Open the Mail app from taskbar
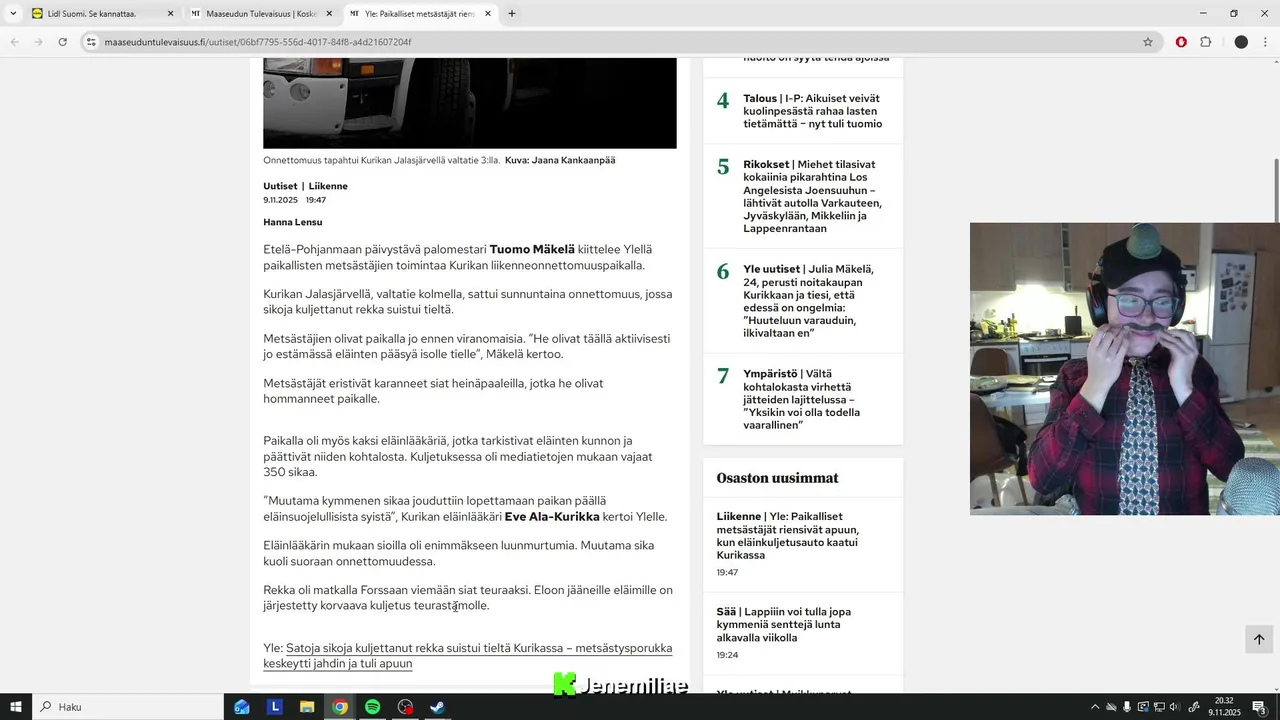The image size is (1280, 720). [x=242, y=707]
